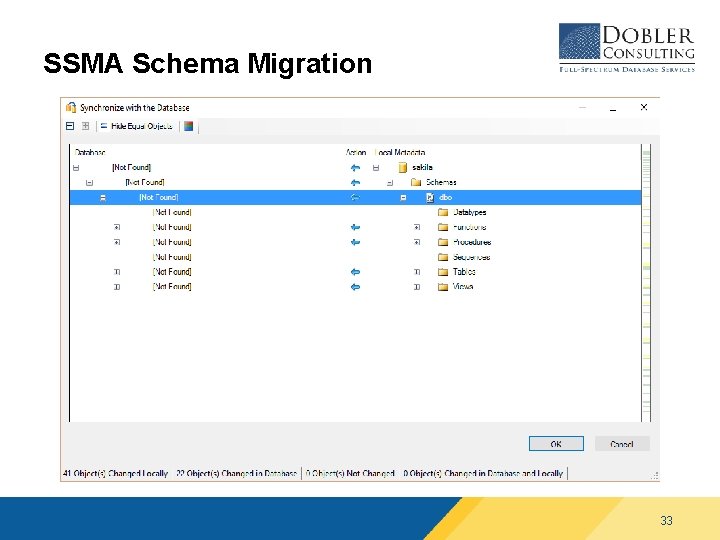720x540 pixels.
Task: Click the Schemas folder icon
Action: [416, 182]
